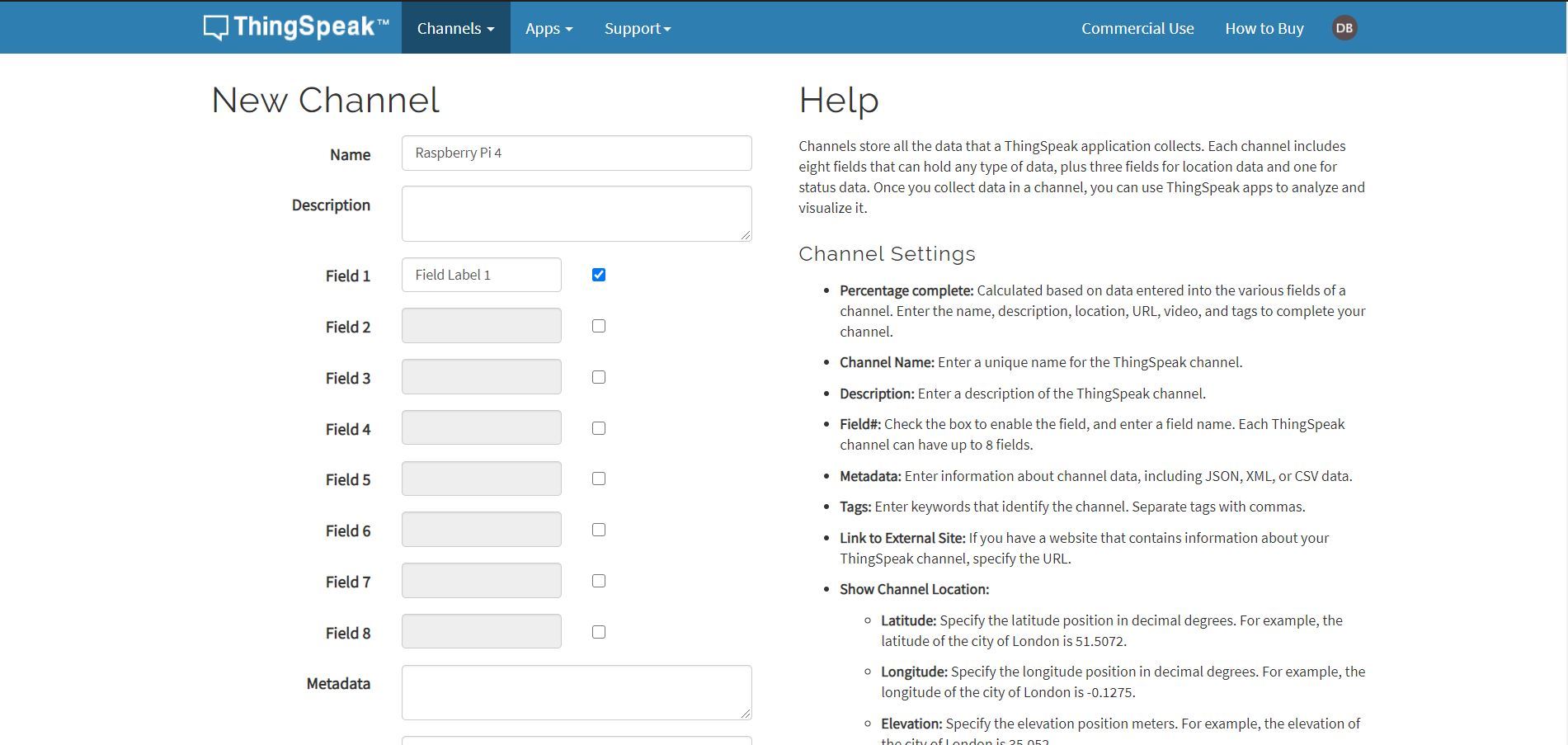Click the Field# help term
Screen dimensions: 1568x745
click(x=860, y=424)
